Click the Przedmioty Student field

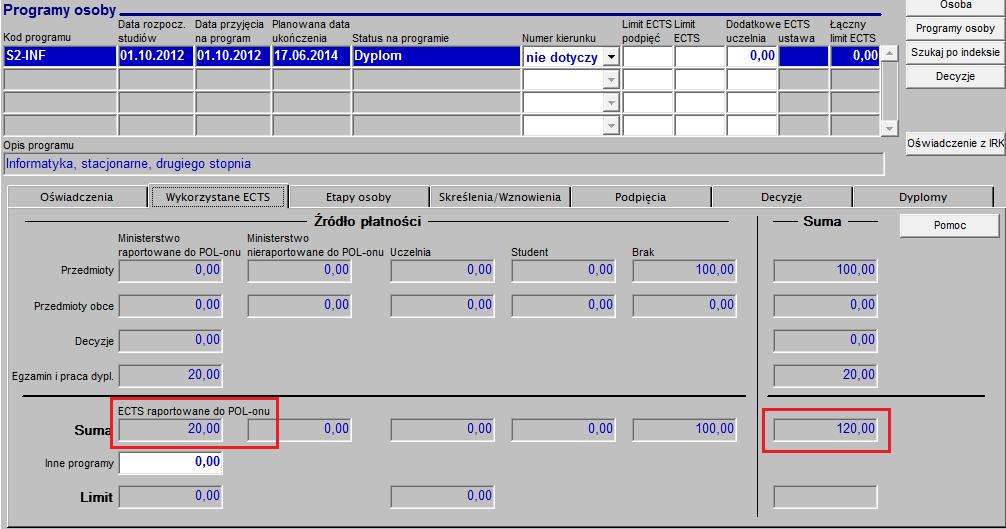pos(563,271)
